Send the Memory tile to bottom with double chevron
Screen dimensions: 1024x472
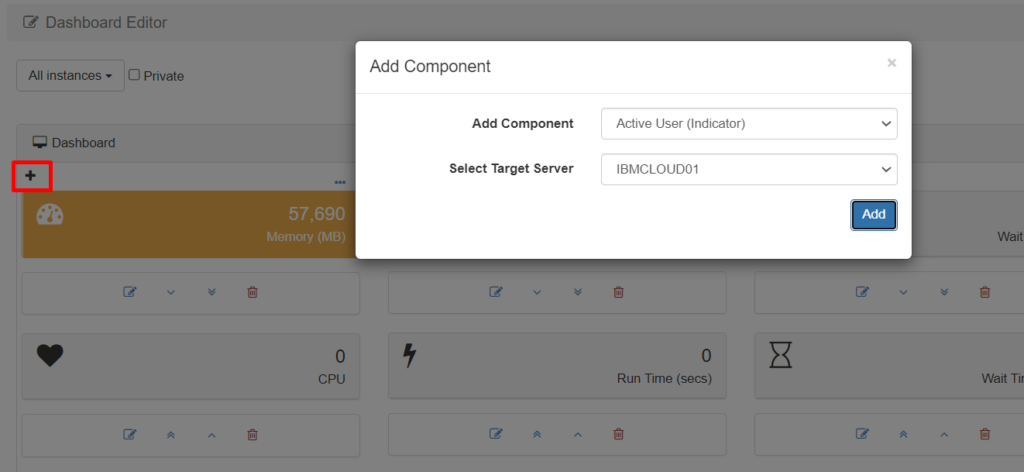point(211,292)
